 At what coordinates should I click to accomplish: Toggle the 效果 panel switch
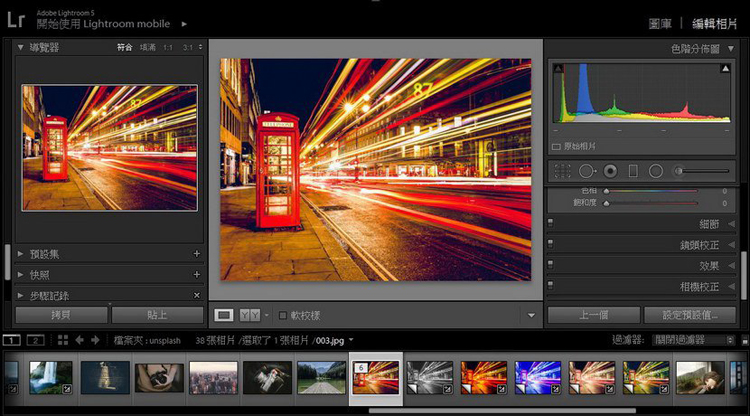click(551, 266)
